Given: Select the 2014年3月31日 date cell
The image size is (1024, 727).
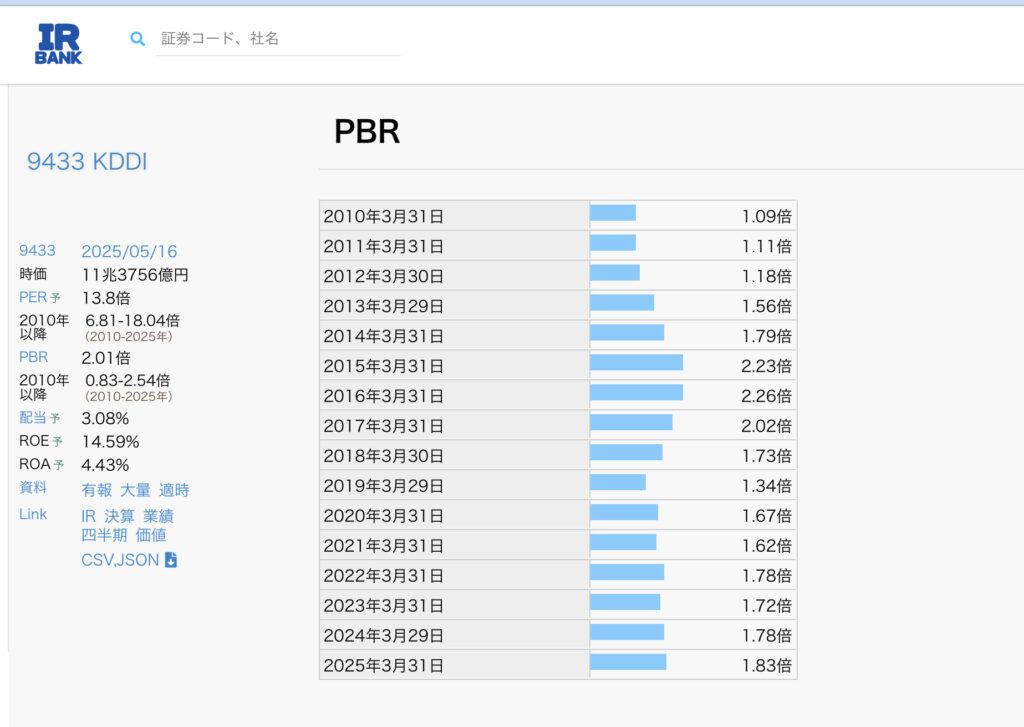Looking at the screenshot, I should click(x=455, y=336).
